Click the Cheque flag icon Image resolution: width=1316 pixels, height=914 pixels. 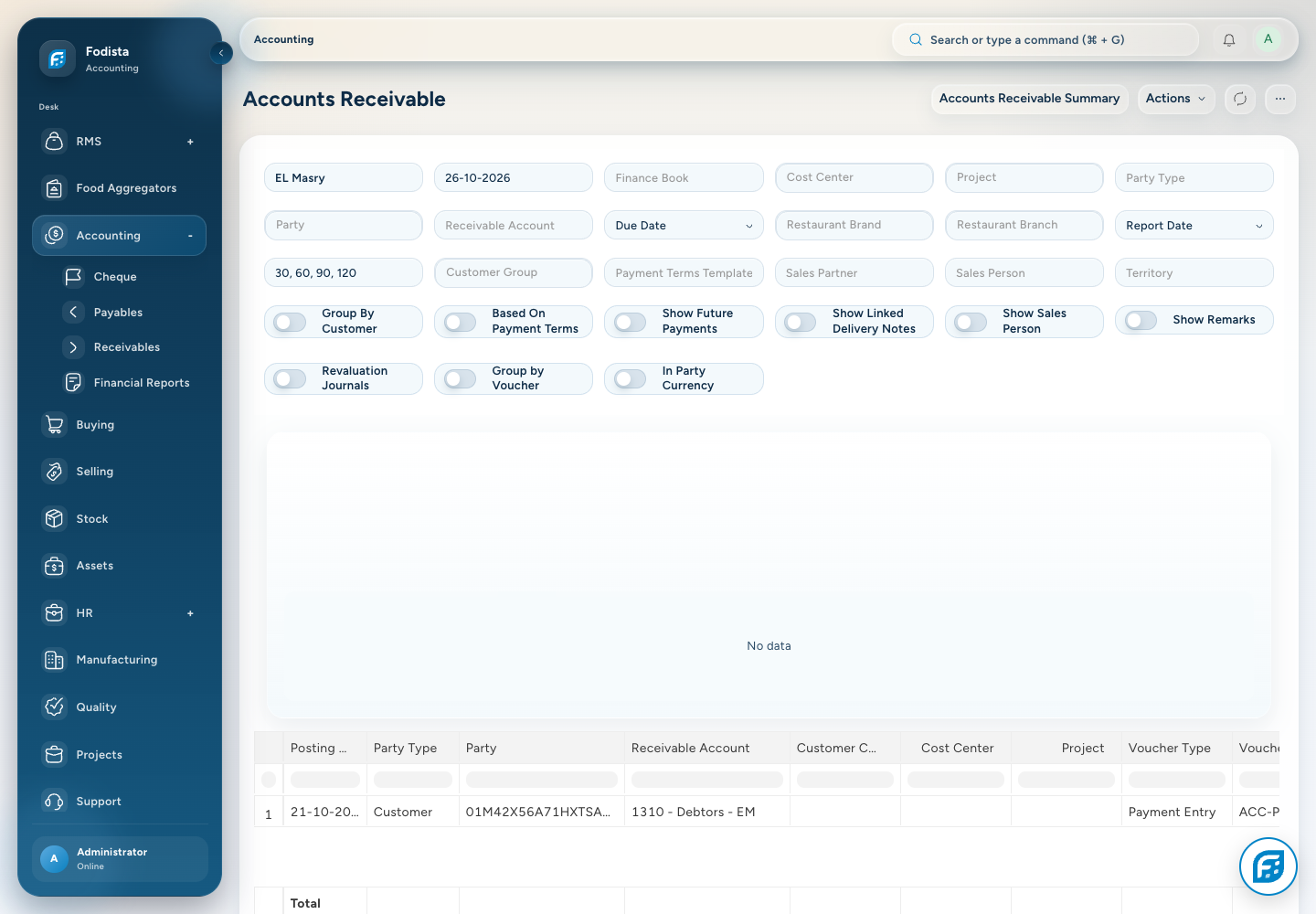click(x=73, y=276)
